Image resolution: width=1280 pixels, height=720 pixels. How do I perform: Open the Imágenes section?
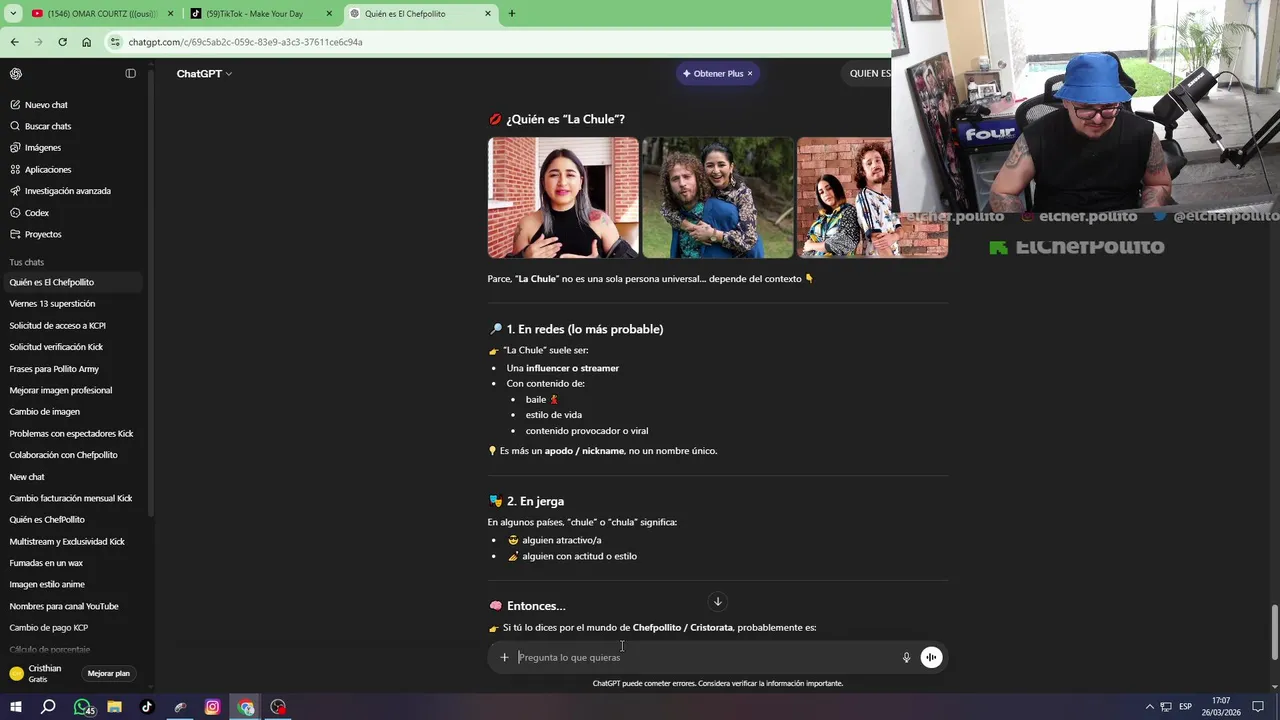click(x=43, y=148)
